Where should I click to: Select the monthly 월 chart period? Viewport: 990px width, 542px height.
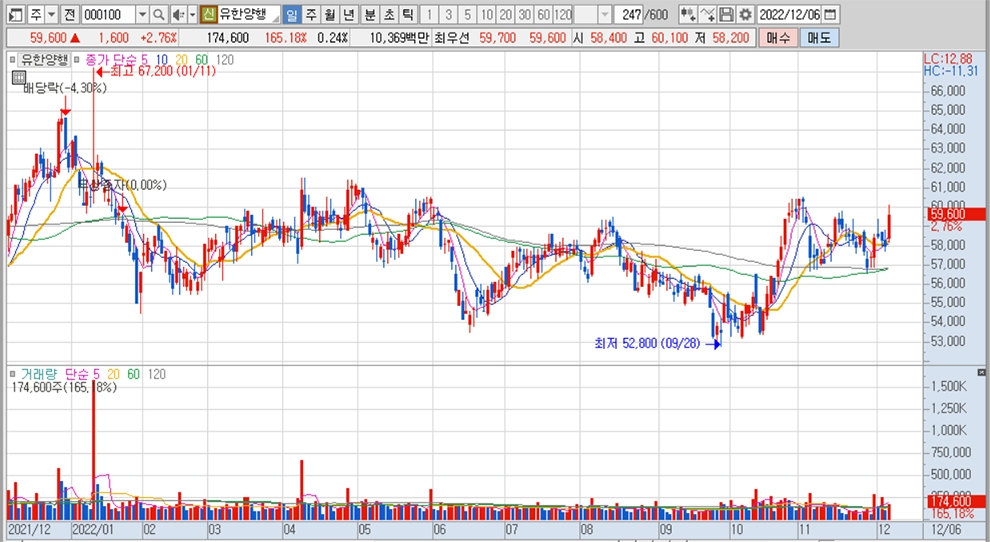[328, 15]
